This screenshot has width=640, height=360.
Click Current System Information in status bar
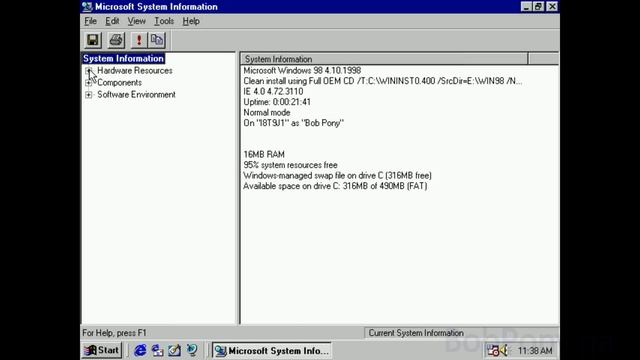[x=416, y=333]
